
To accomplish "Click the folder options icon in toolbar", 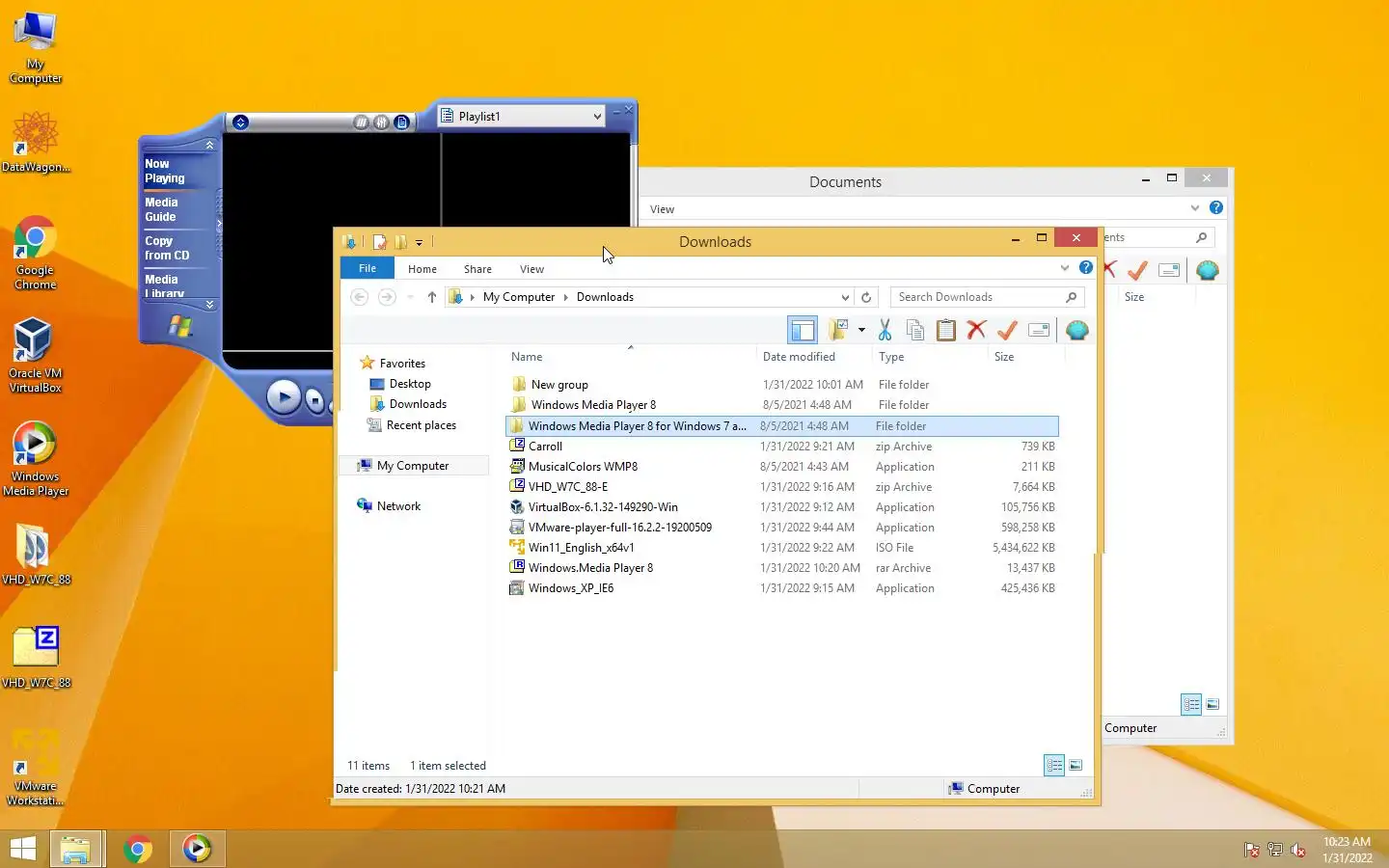I will click(838, 330).
